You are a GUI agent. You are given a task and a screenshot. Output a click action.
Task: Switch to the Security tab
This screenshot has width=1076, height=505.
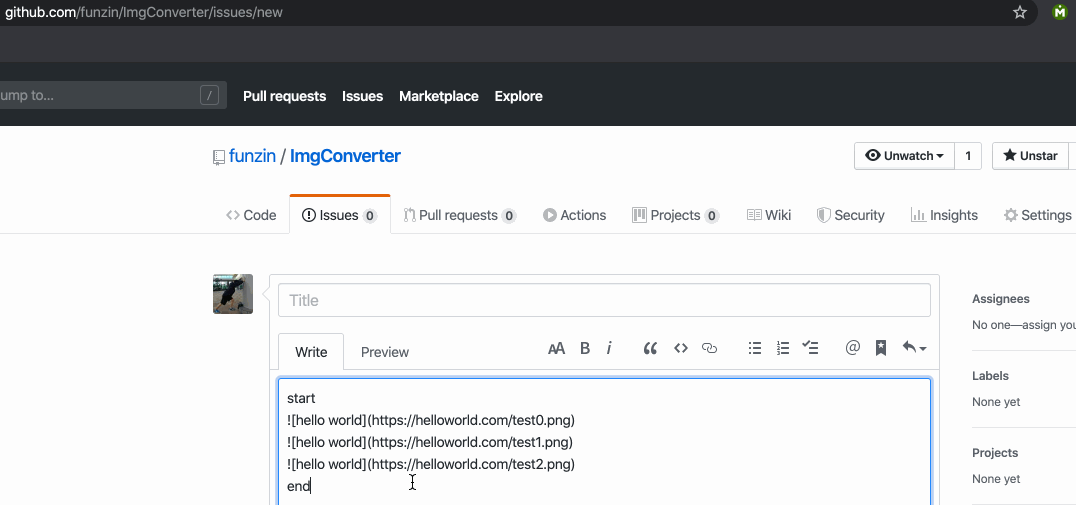(850, 215)
